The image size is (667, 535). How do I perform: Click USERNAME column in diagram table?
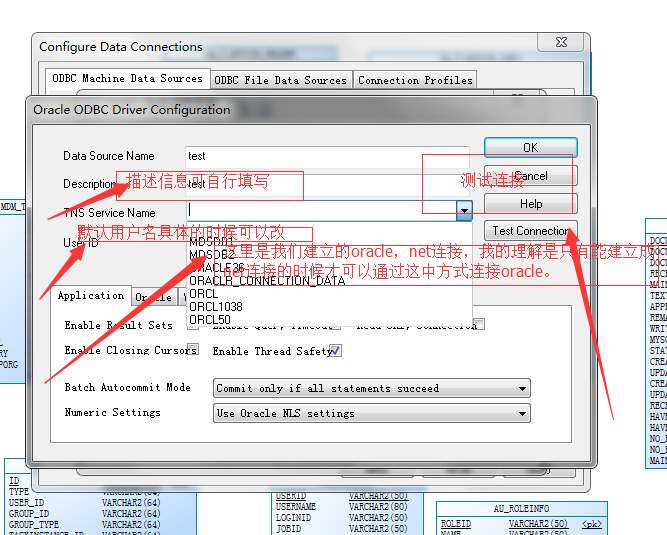click(296, 507)
